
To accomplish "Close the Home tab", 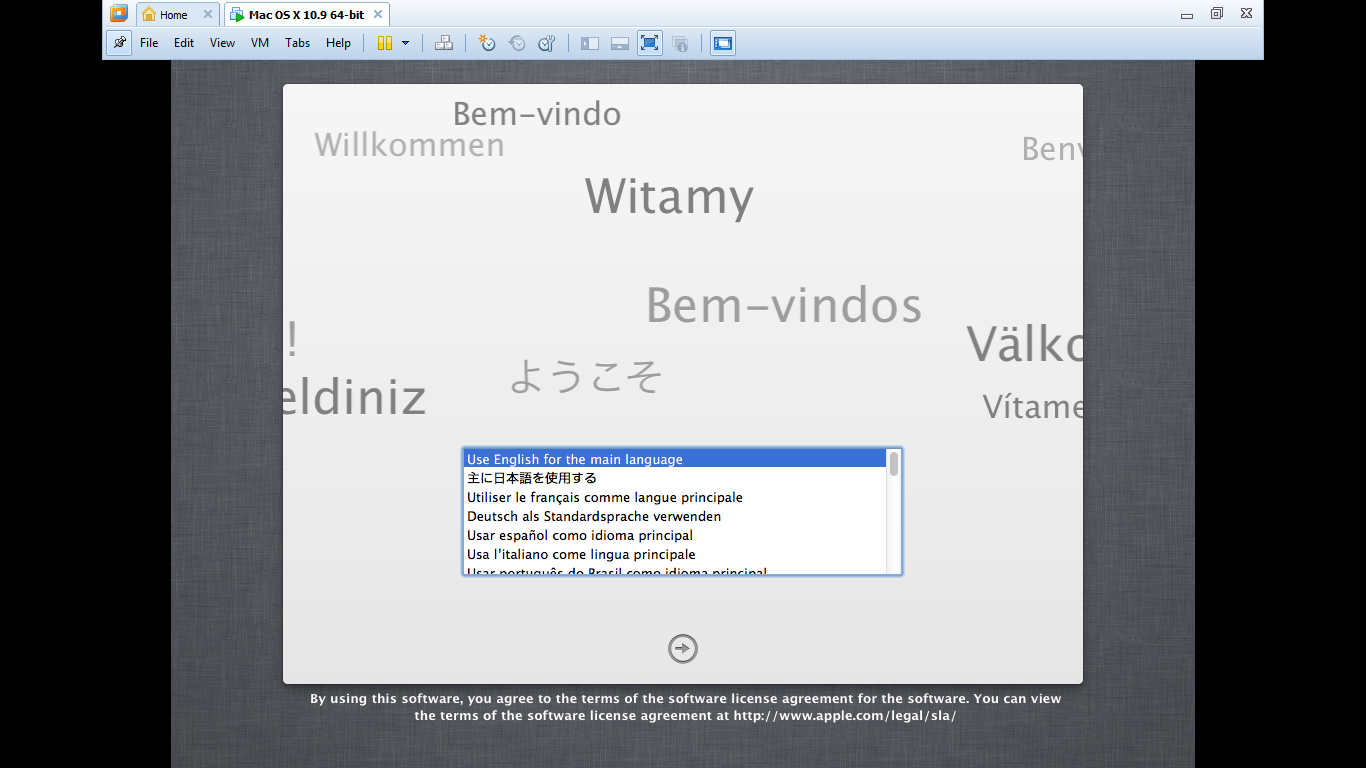I will tap(208, 15).
